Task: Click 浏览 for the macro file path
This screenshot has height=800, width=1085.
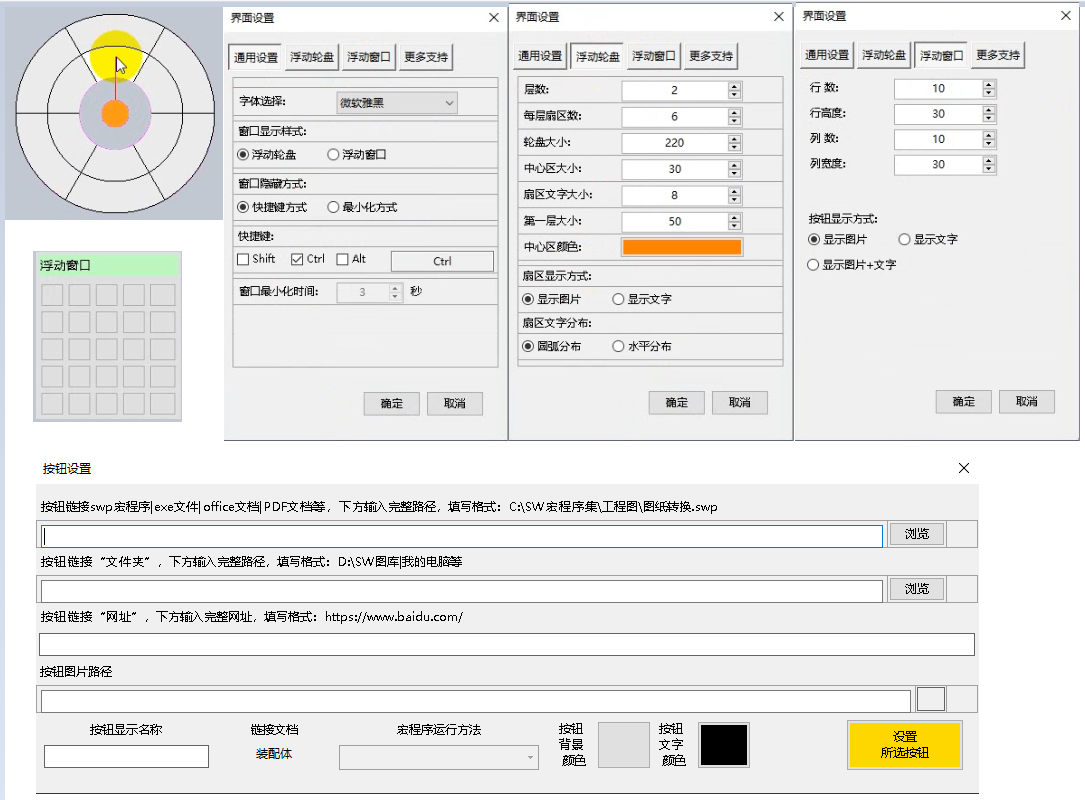Action: (917, 534)
